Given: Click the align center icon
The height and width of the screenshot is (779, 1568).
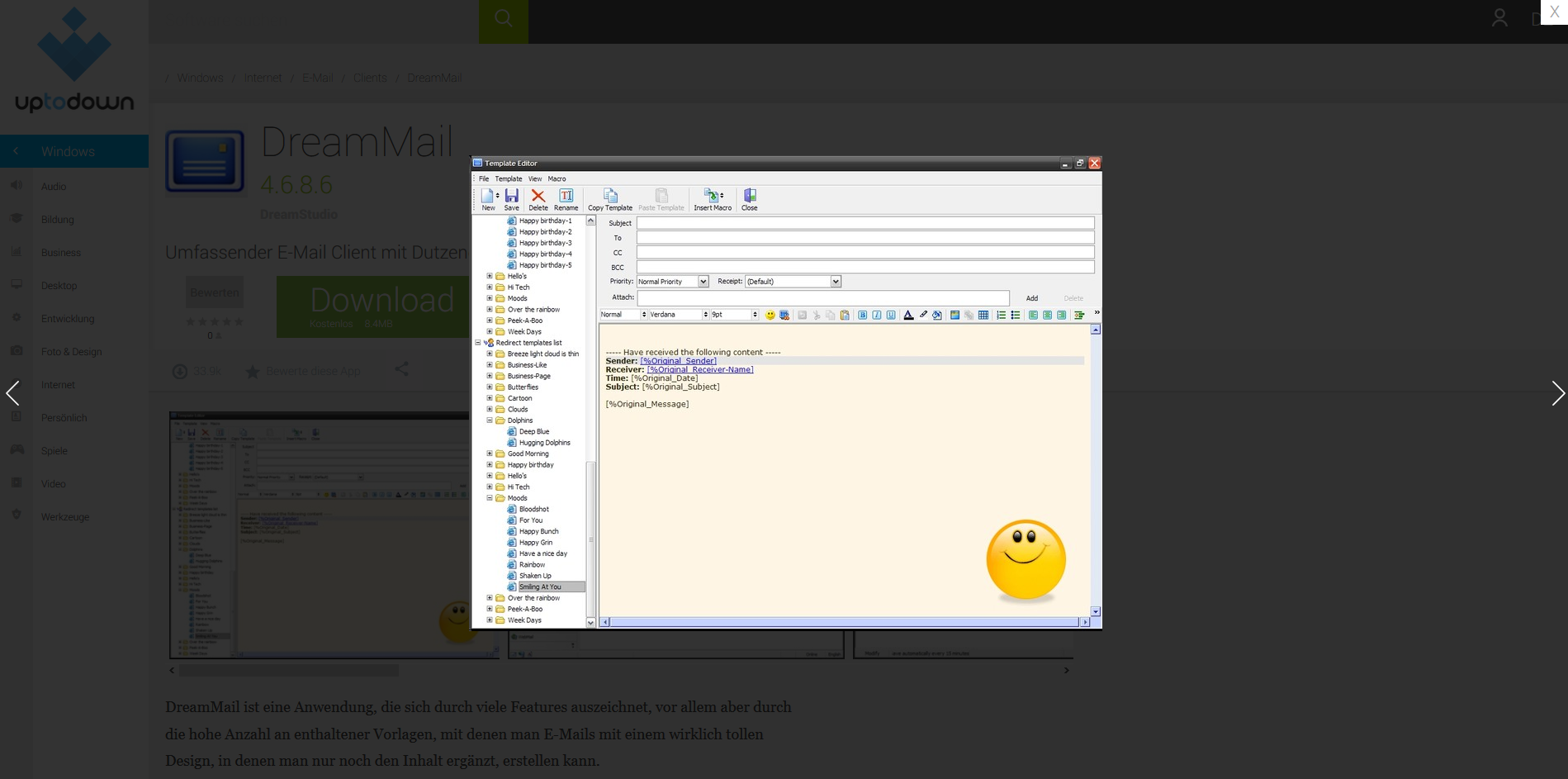Looking at the screenshot, I should pos(1047,315).
